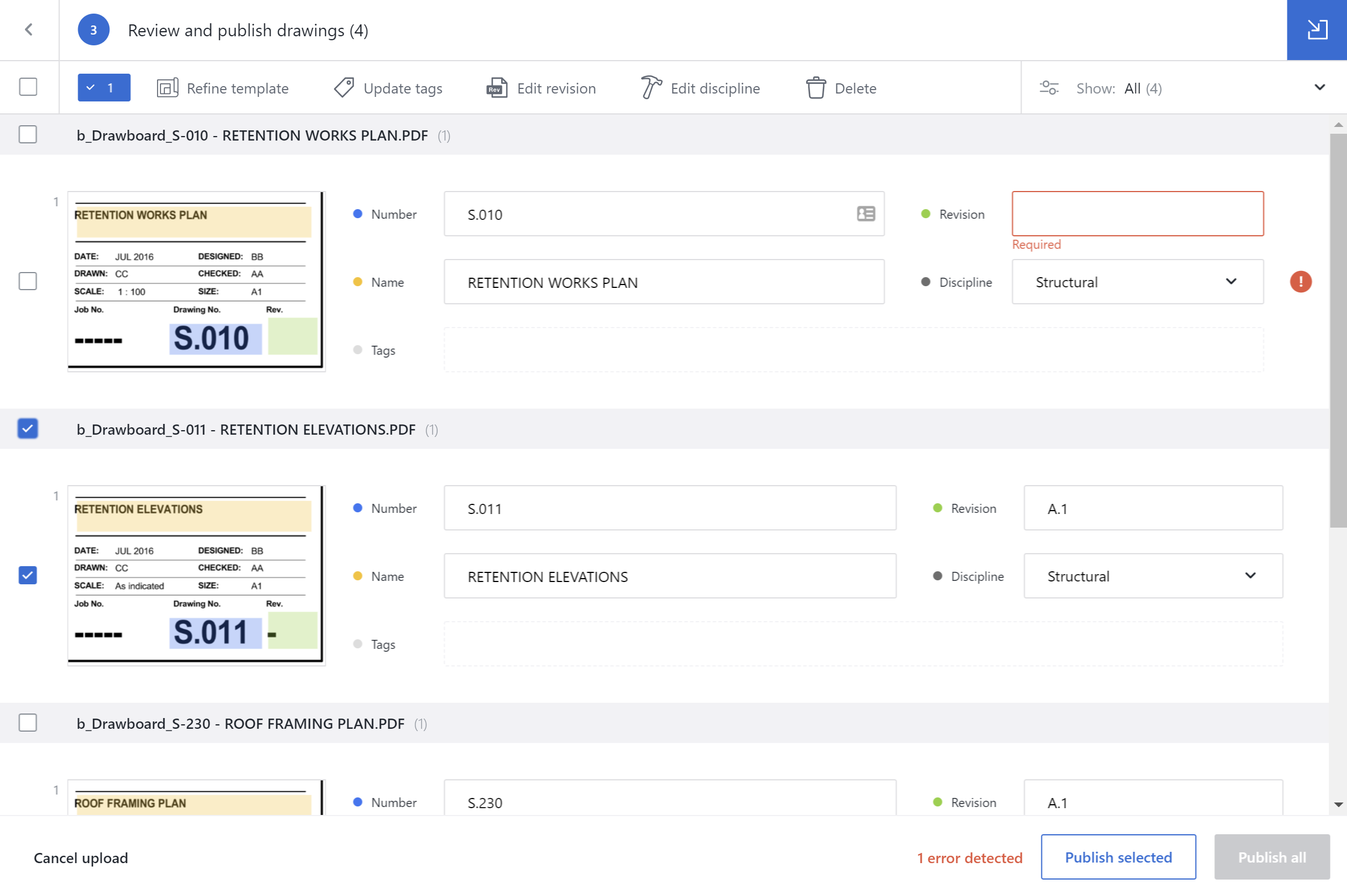Check the S-010 RETENTION WORKS PLAN.PDF file checkbox
Viewport: 1347px width, 896px height.
pos(28,135)
